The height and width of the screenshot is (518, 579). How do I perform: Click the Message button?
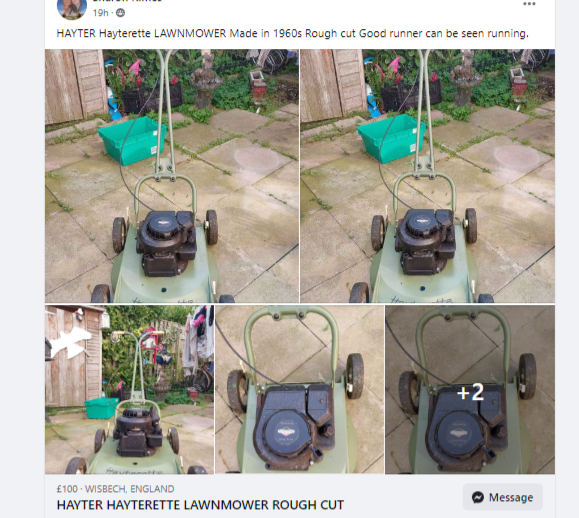coord(503,497)
